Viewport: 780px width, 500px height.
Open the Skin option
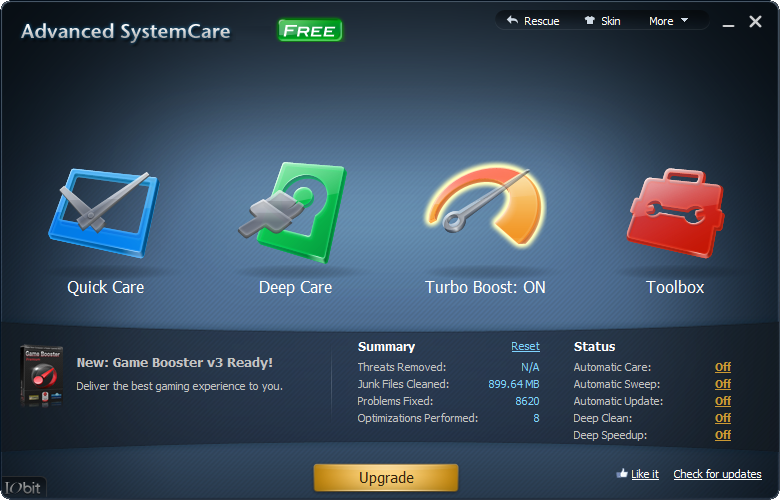tap(602, 21)
